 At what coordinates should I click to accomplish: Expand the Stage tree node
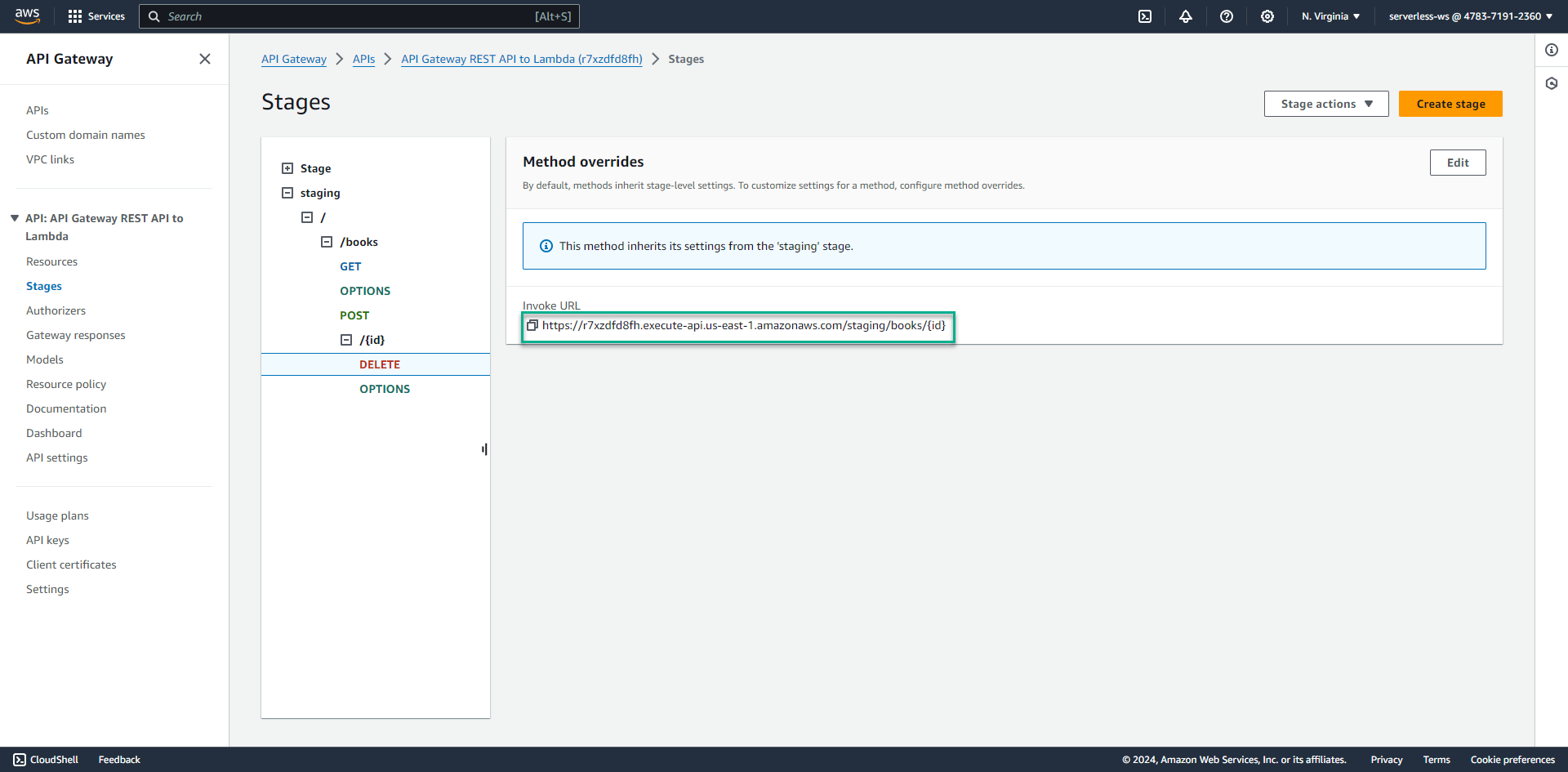tap(287, 168)
